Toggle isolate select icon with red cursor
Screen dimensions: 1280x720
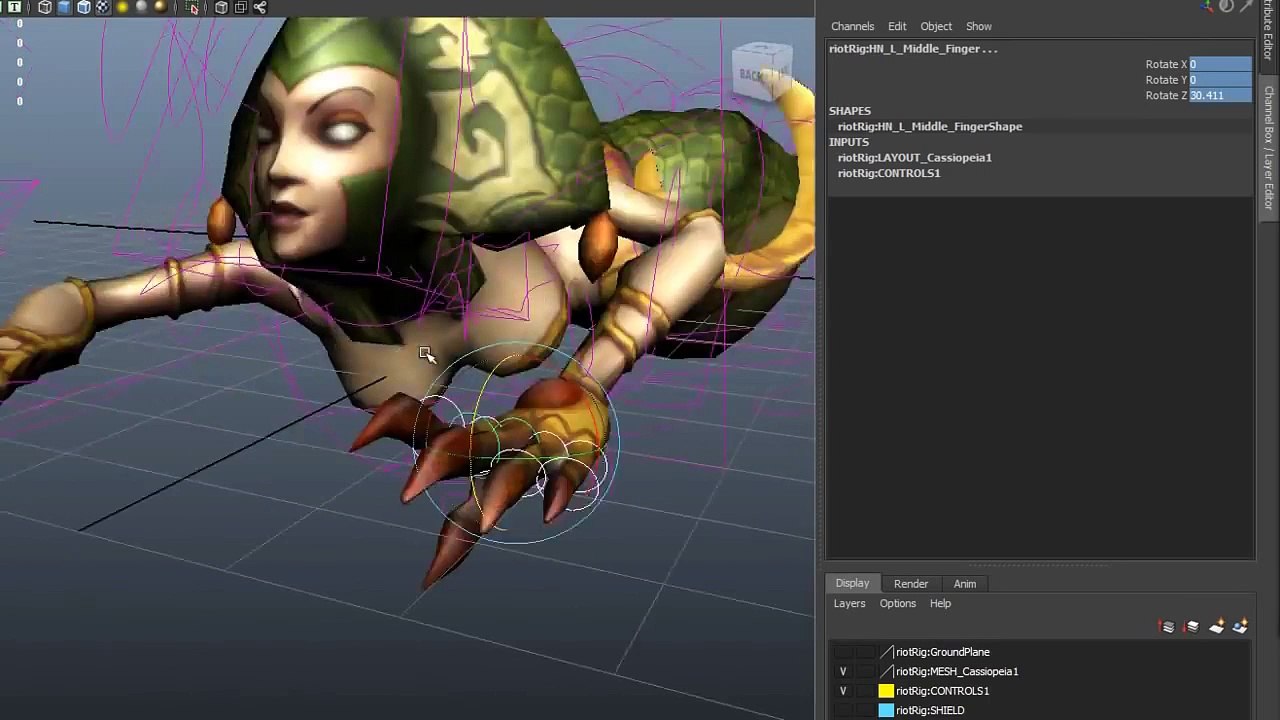tap(192, 7)
